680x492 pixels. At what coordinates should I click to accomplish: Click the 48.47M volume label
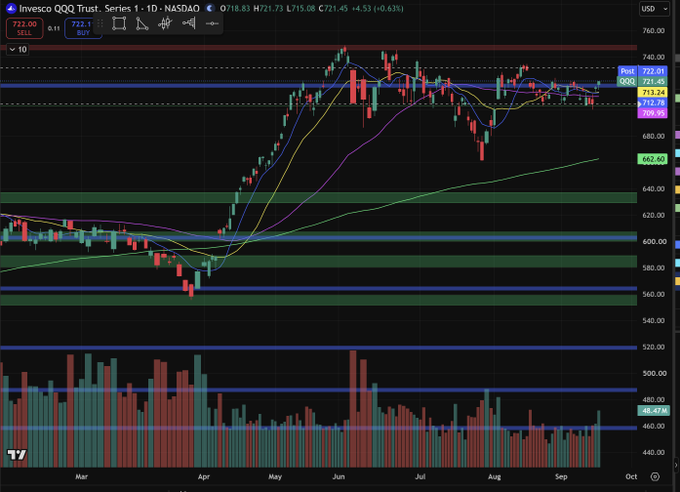pos(654,410)
